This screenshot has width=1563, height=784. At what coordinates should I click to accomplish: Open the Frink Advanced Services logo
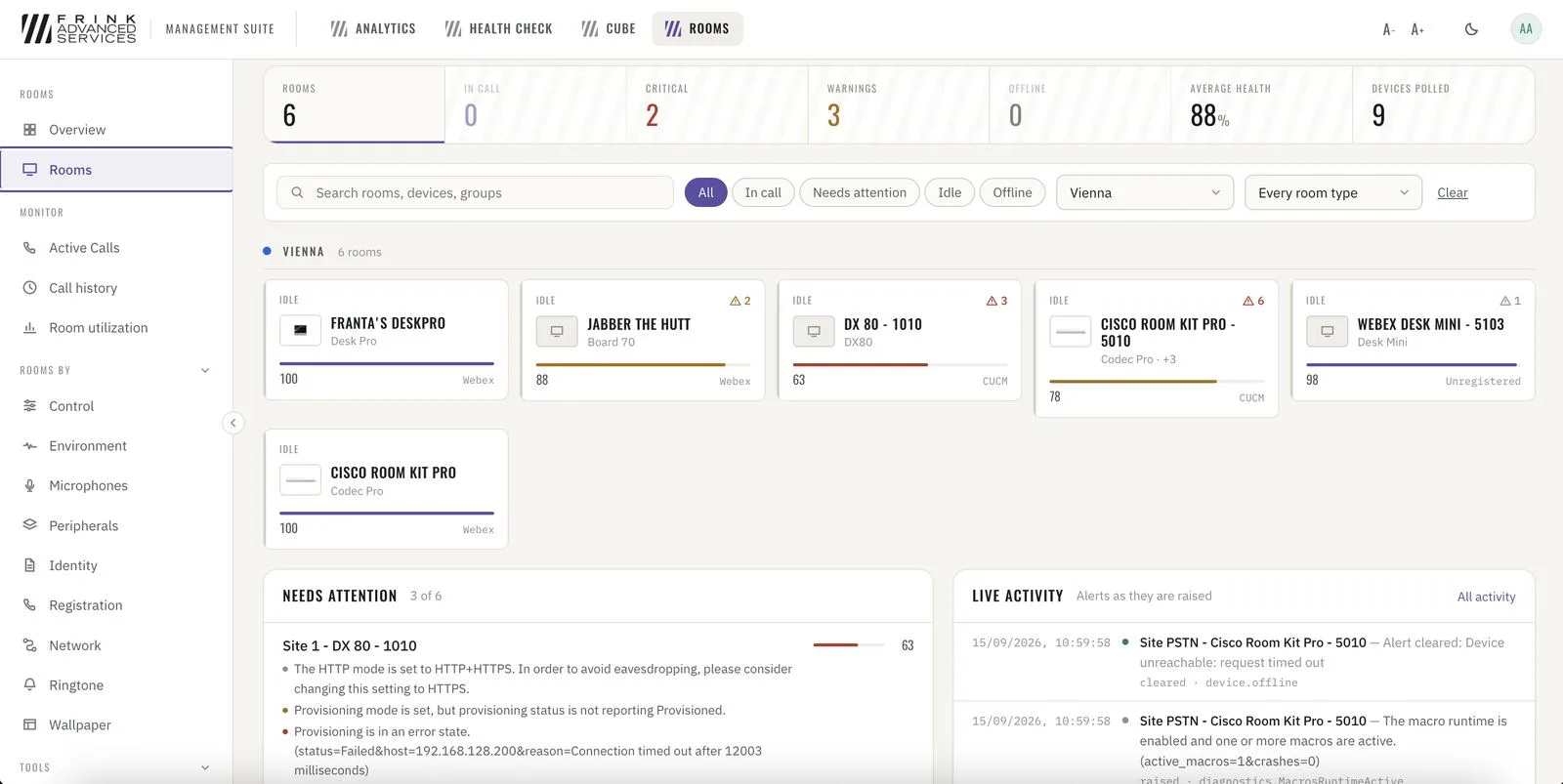coord(79,28)
